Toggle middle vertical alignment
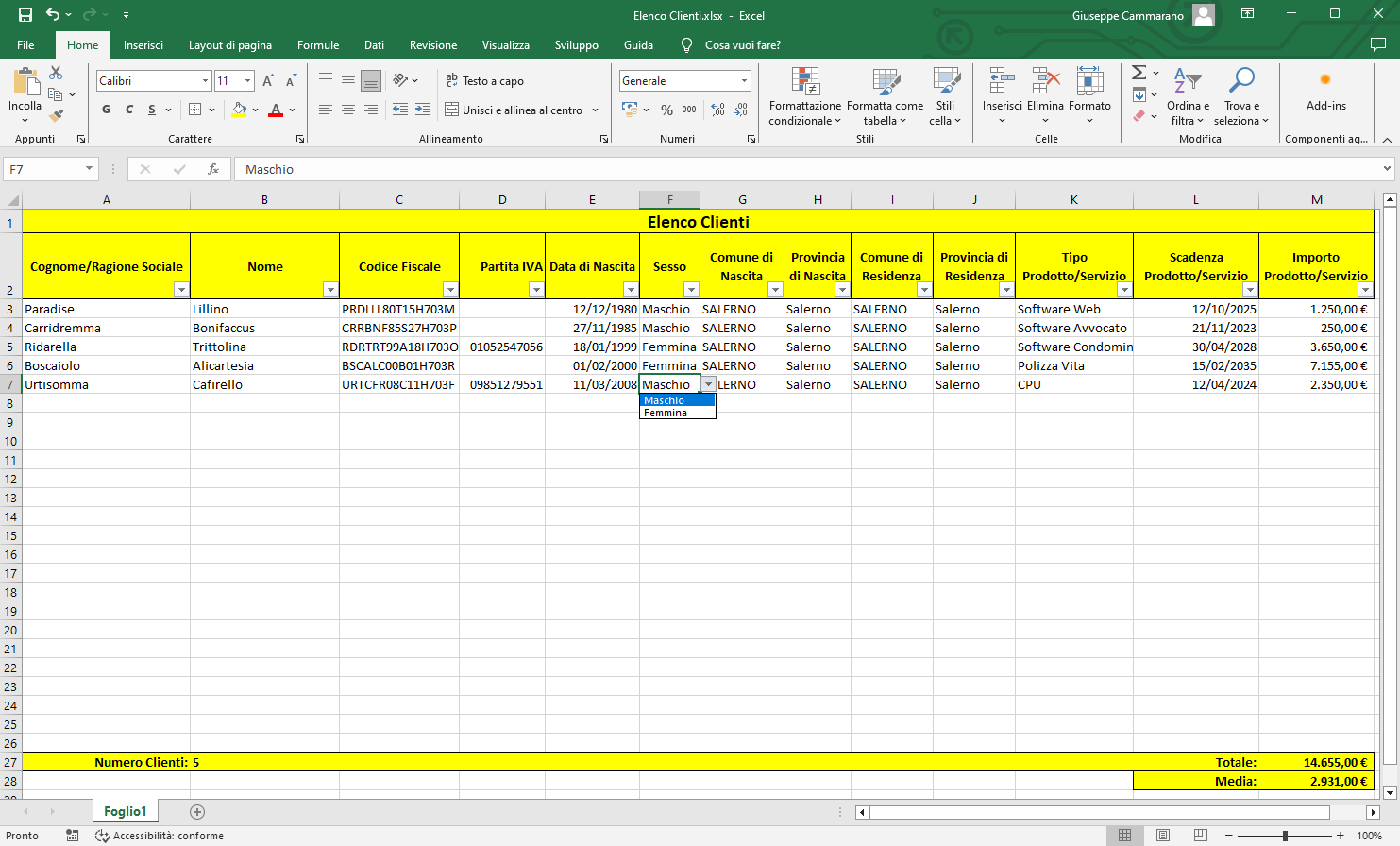The height and width of the screenshot is (846, 1400). click(x=348, y=80)
